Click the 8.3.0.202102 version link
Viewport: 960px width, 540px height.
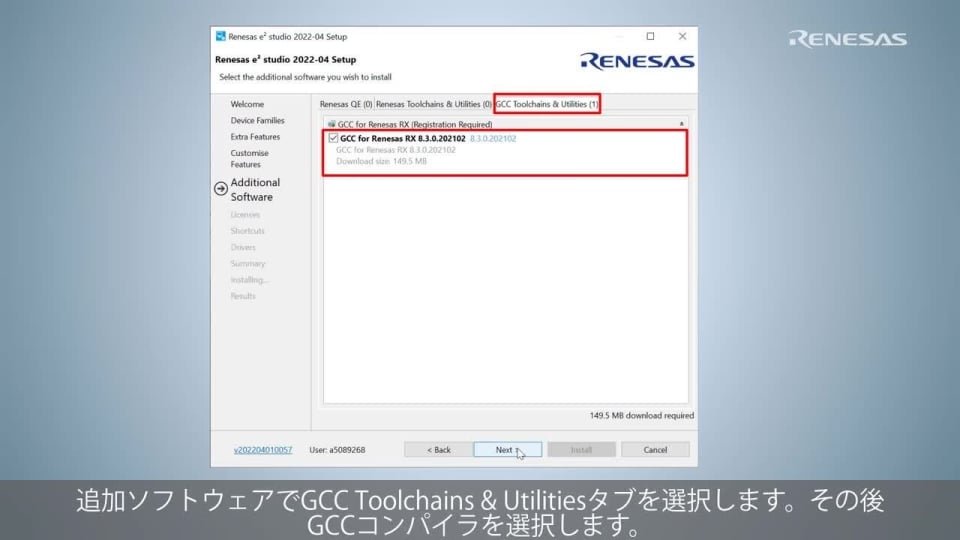click(x=493, y=139)
